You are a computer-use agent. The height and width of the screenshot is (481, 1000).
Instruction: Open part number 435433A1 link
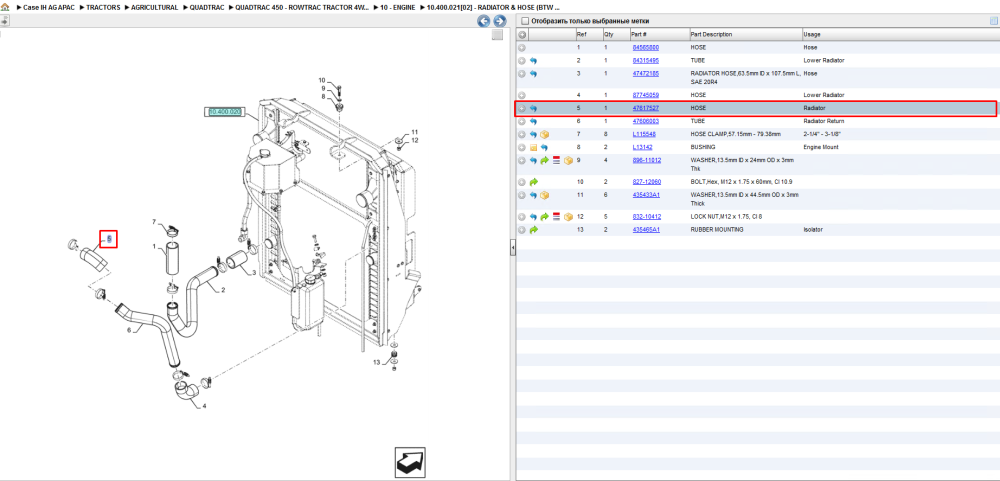pos(646,195)
